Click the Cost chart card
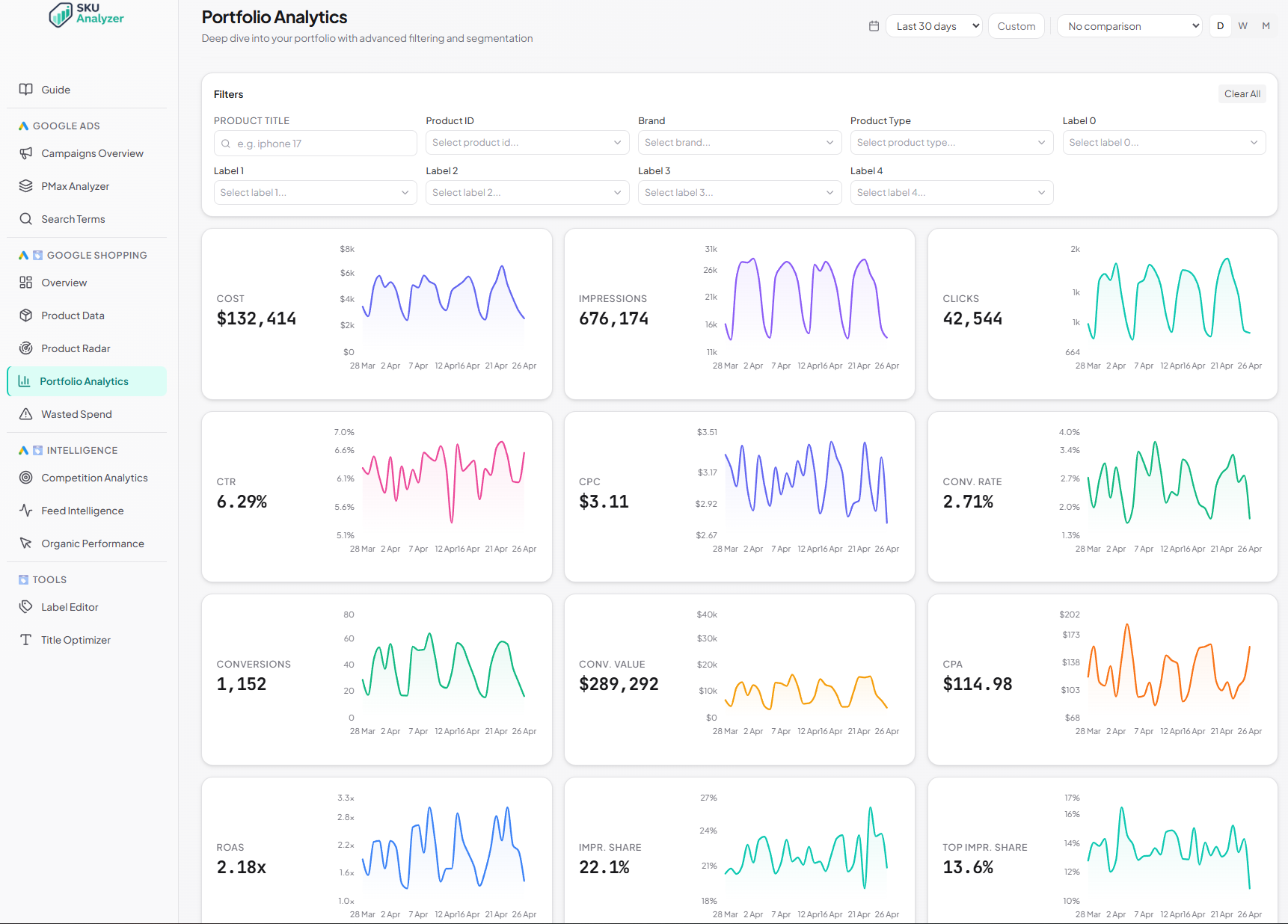The height and width of the screenshot is (924, 1288). click(377, 314)
